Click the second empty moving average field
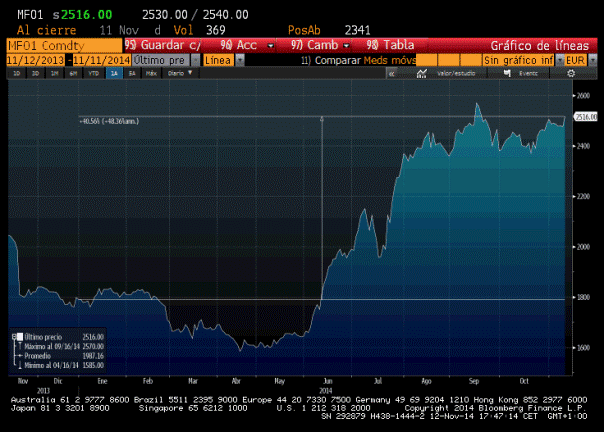The height and width of the screenshot is (432, 604). pyautogui.click(x=449, y=61)
